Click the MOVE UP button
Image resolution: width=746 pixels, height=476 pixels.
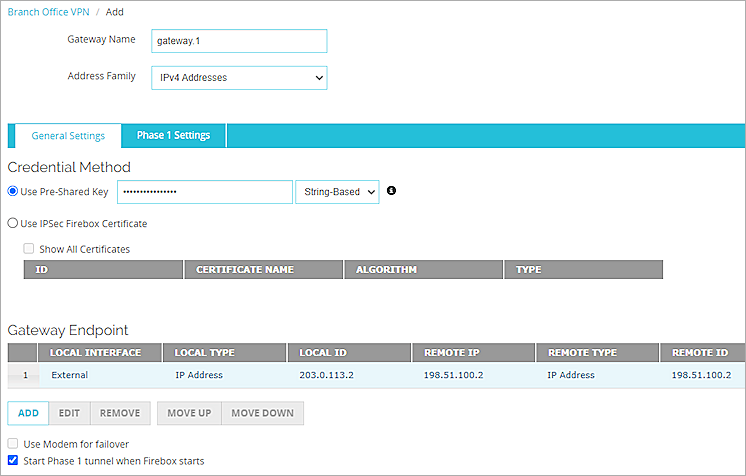coord(187,413)
